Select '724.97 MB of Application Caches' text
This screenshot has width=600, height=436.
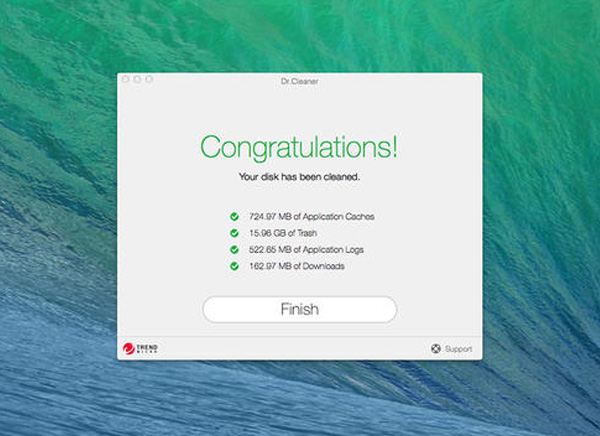[311, 217]
